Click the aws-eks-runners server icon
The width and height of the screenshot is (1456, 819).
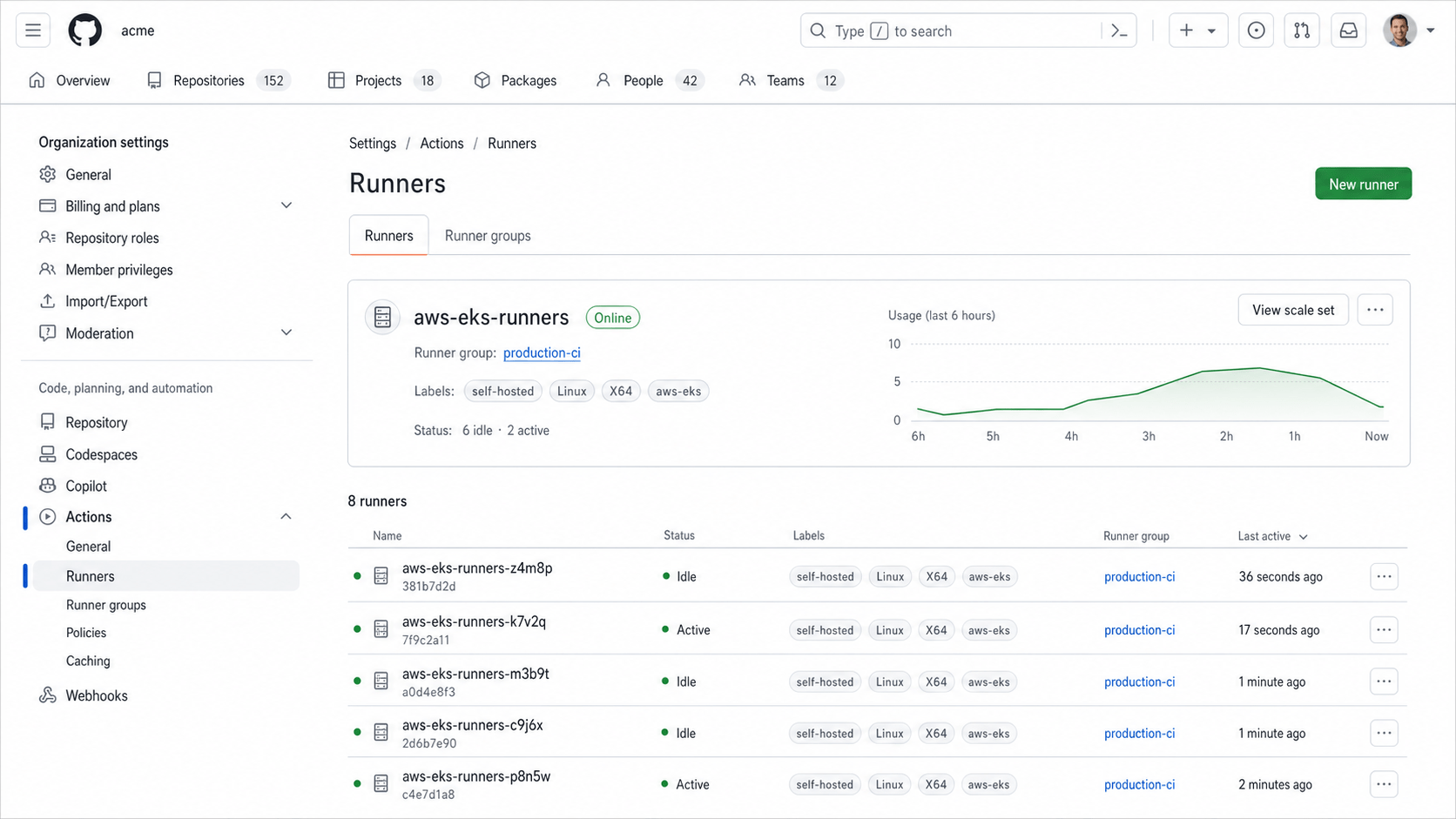[382, 317]
